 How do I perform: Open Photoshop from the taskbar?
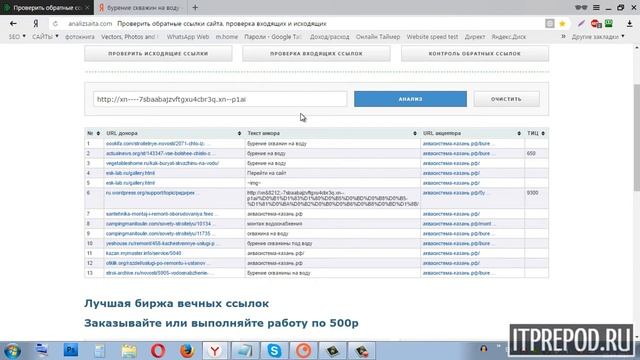(x=71, y=350)
